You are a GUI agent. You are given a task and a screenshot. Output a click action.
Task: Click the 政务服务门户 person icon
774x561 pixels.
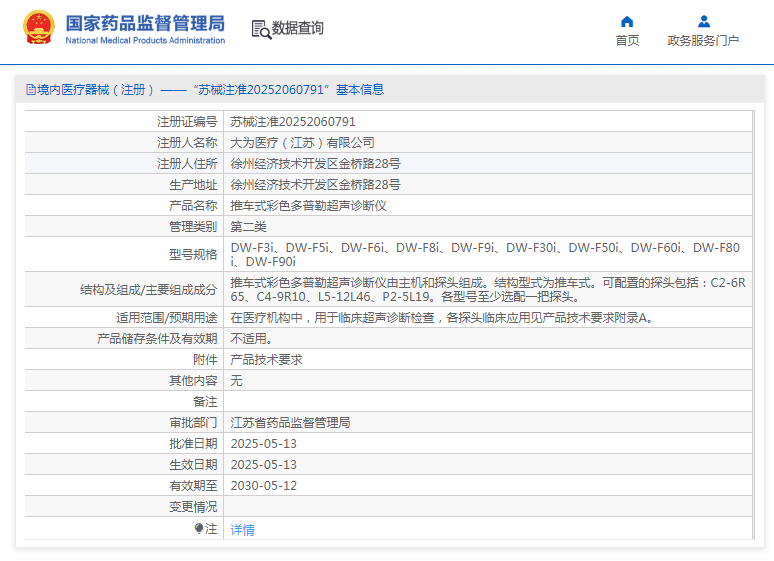pyautogui.click(x=703, y=21)
